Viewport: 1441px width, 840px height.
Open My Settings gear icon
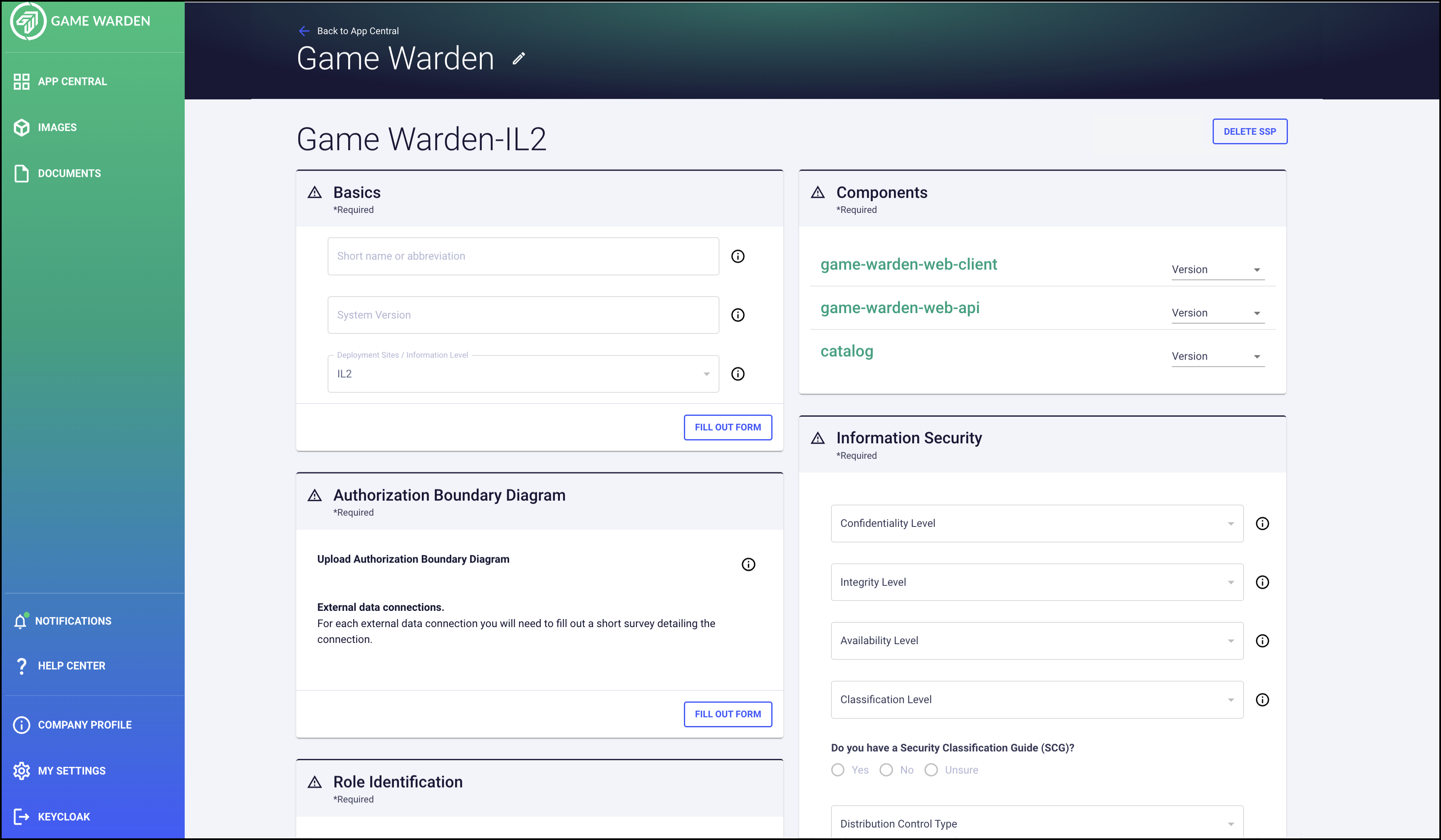[x=21, y=770]
